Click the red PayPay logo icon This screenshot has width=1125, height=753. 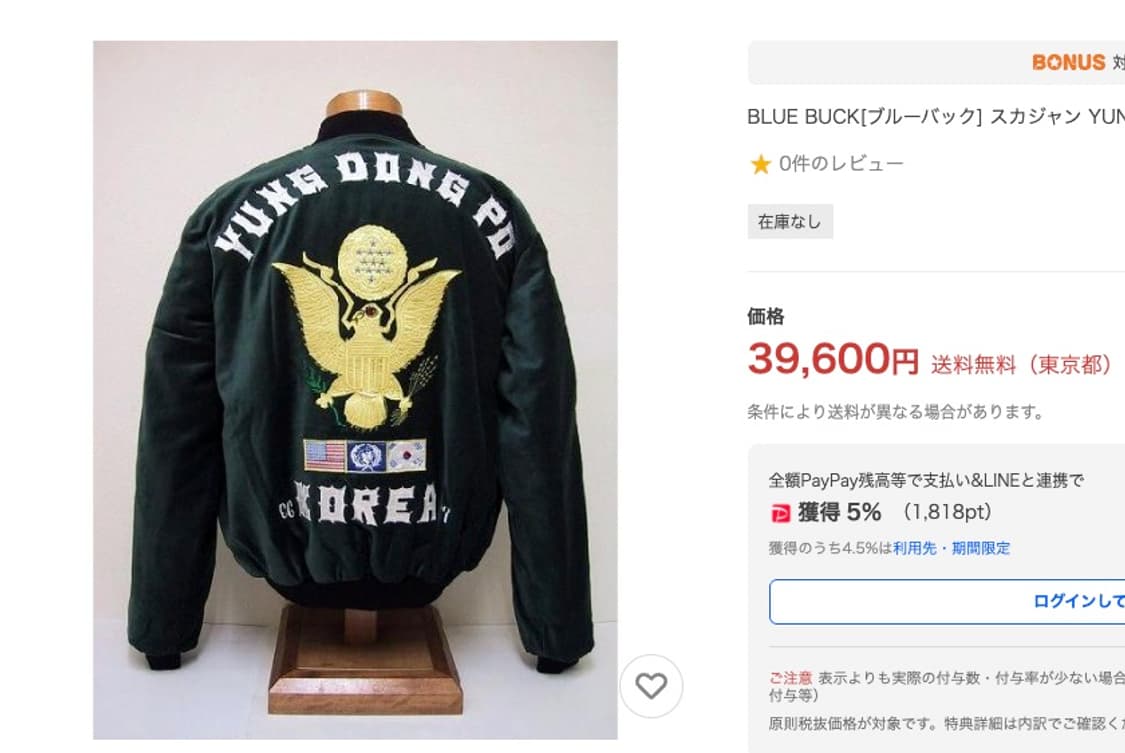(x=780, y=513)
